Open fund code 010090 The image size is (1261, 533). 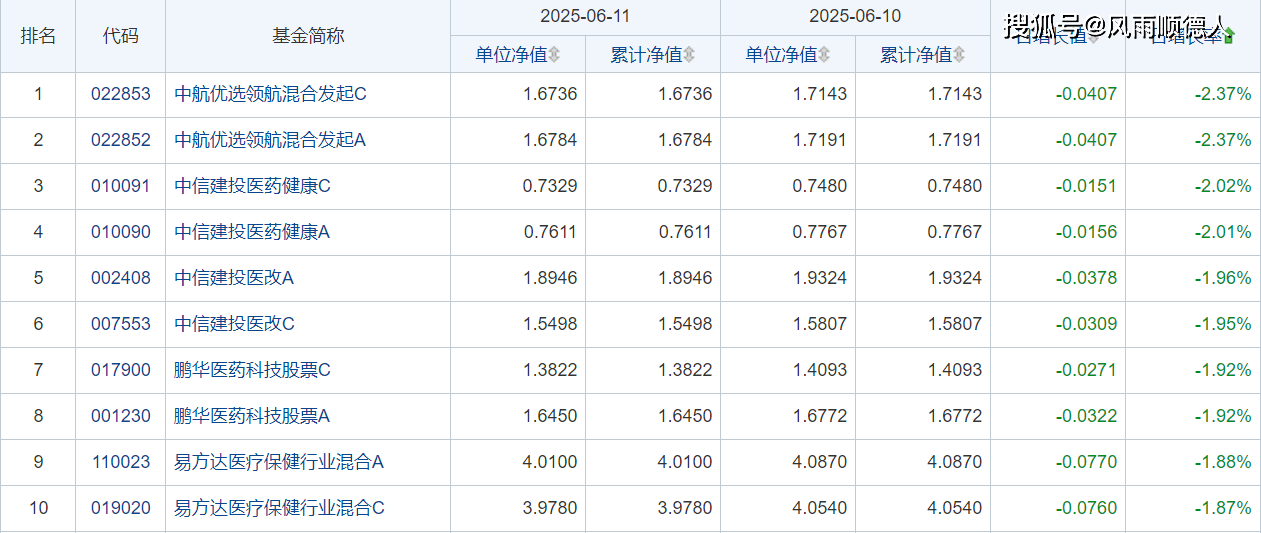(x=121, y=232)
